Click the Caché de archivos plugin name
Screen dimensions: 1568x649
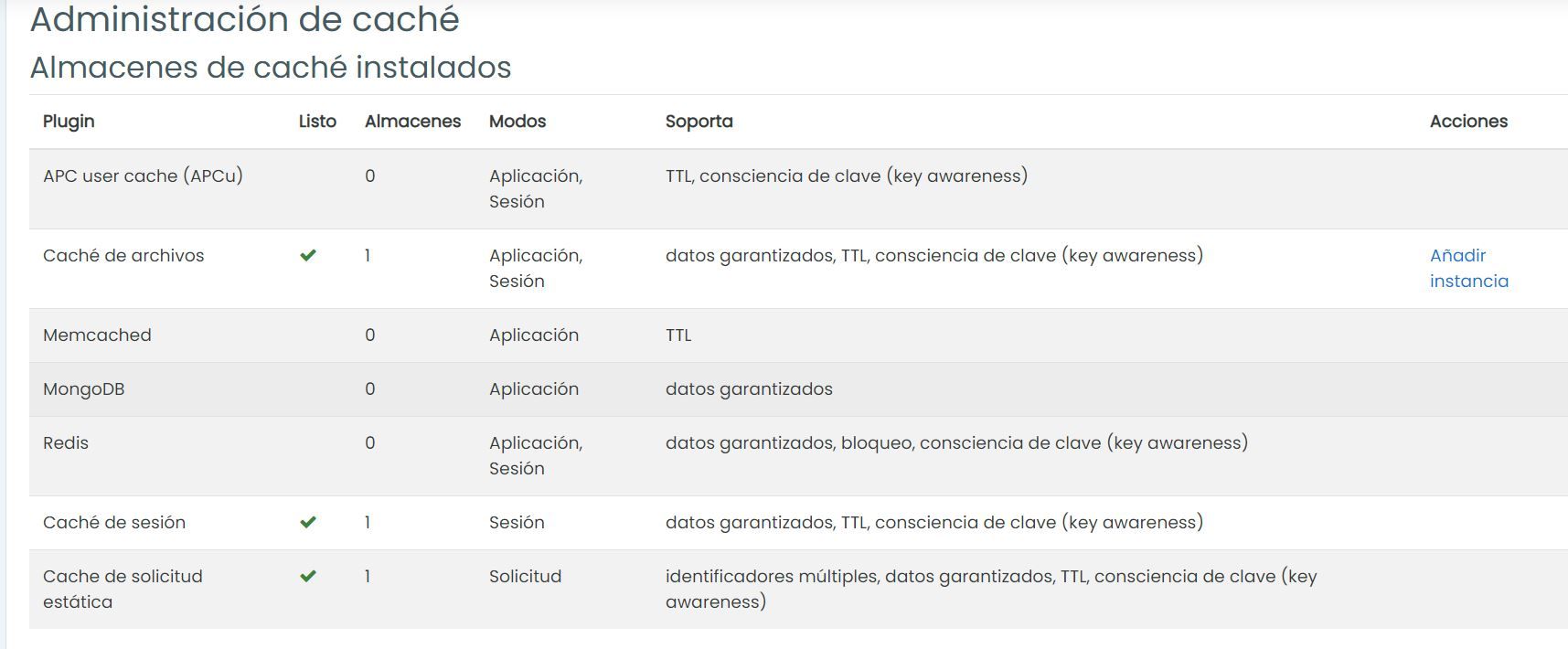pos(123,255)
